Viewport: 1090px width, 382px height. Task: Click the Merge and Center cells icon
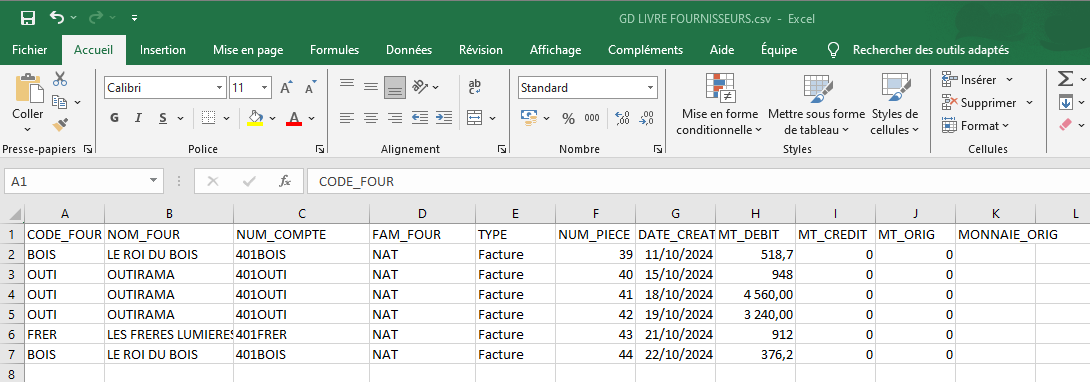coord(475,117)
